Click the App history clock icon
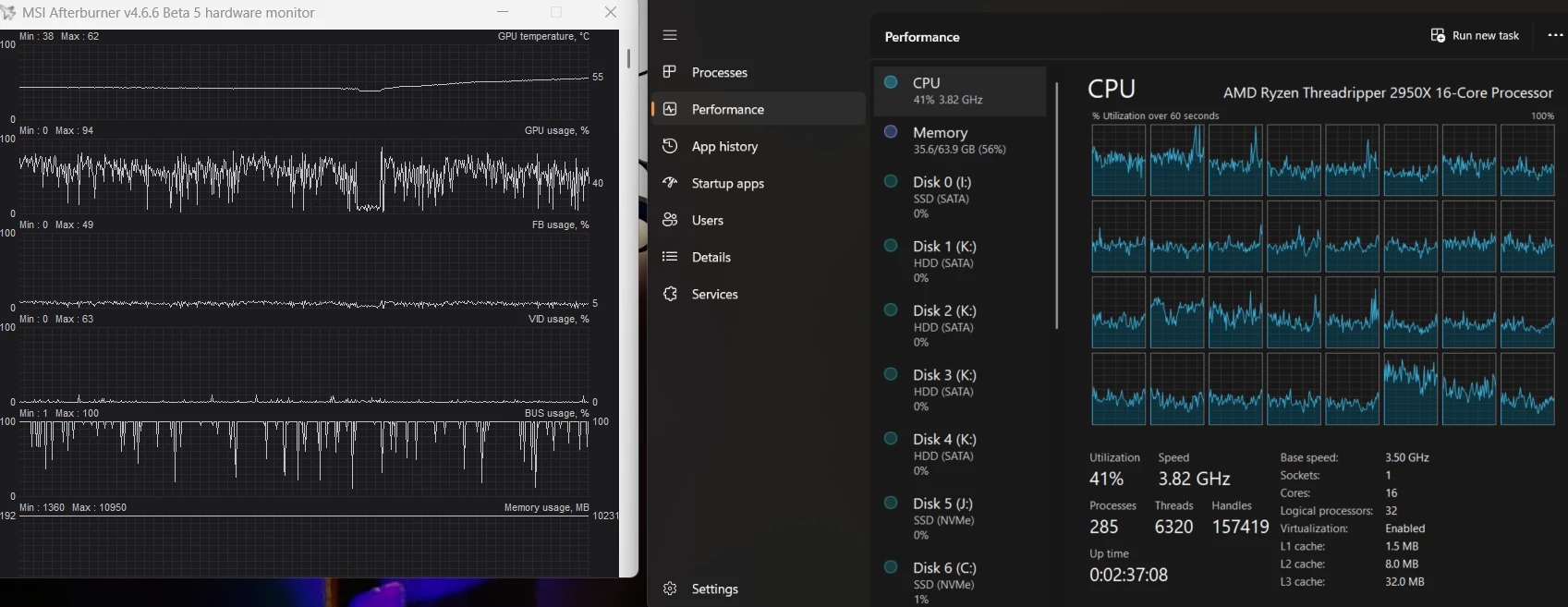Viewport: 1568px width, 607px height. pos(670,146)
